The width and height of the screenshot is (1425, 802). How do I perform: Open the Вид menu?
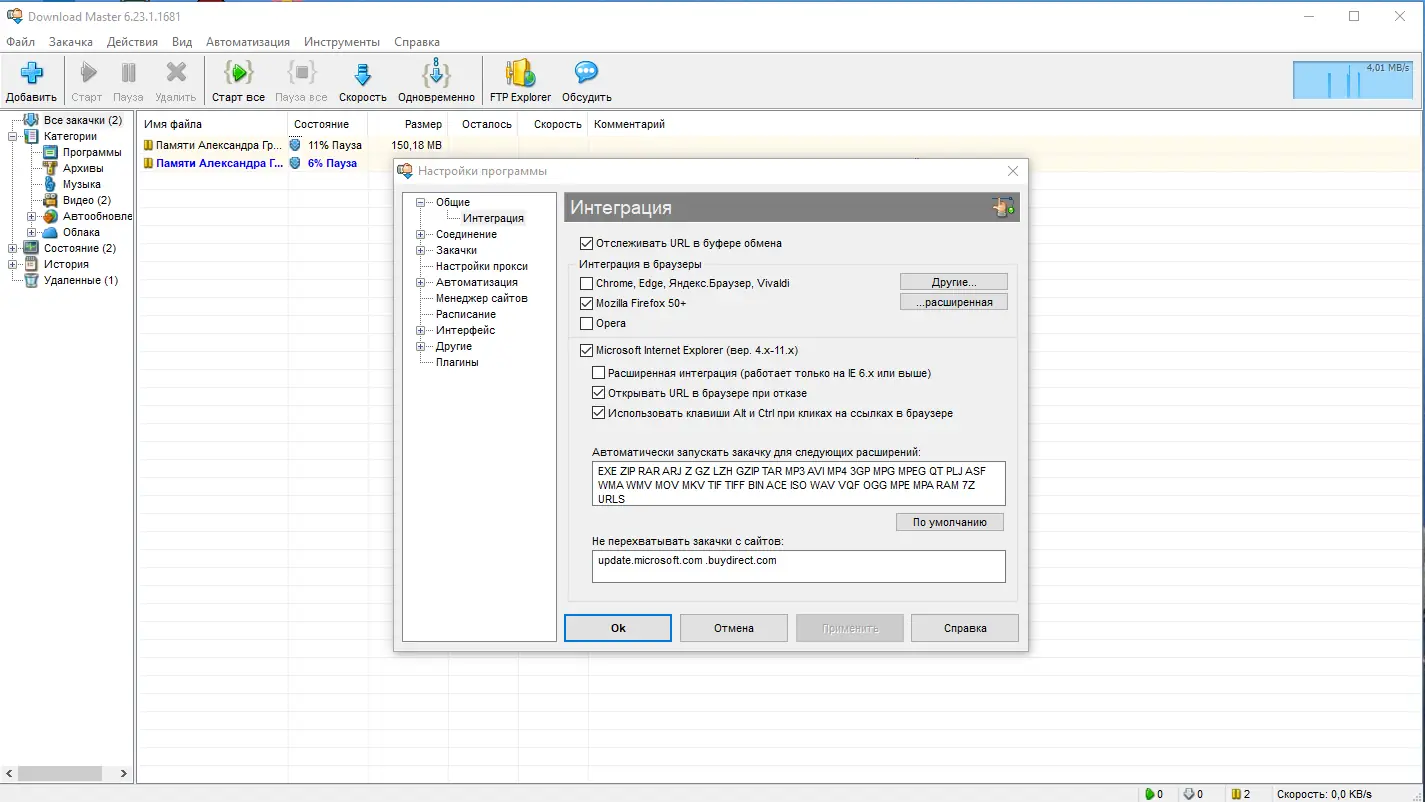tap(182, 42)
